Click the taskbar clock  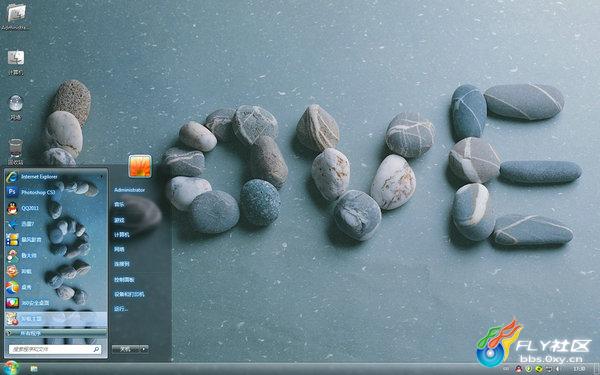pyautogui.click(x=579, y=368)
